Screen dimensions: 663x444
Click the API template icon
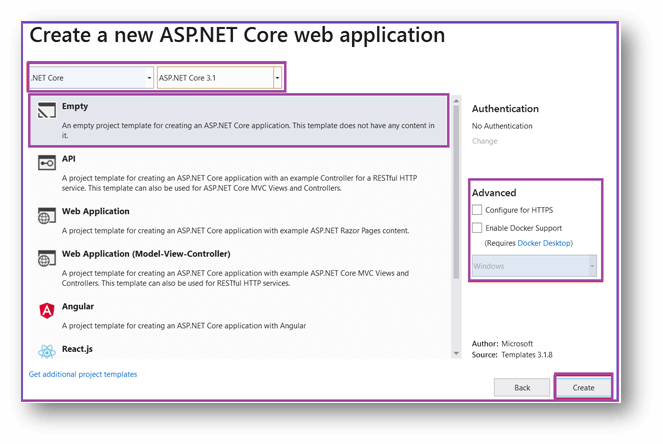pos(47,163)
